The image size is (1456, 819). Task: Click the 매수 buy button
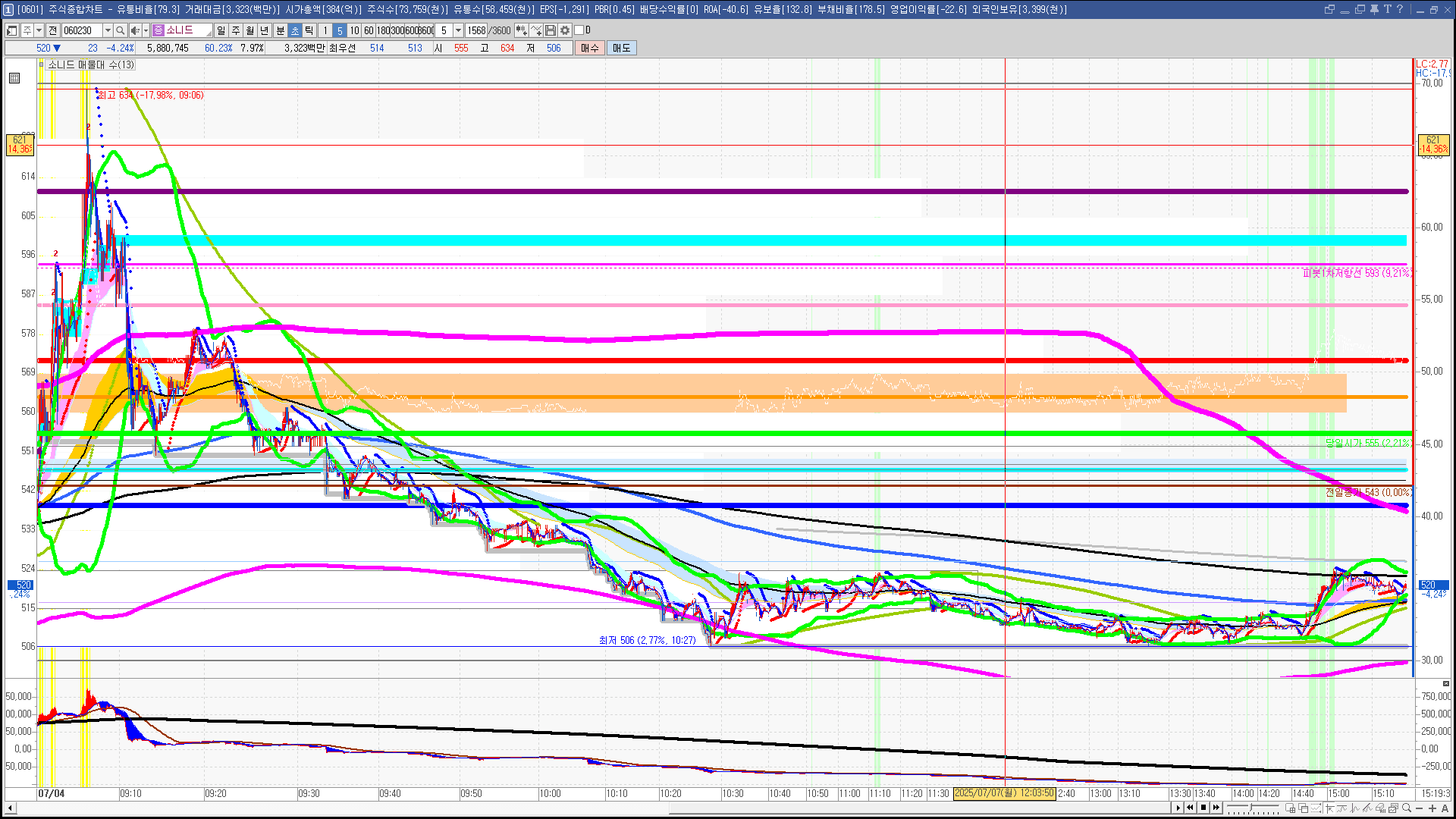pos(589,48)
